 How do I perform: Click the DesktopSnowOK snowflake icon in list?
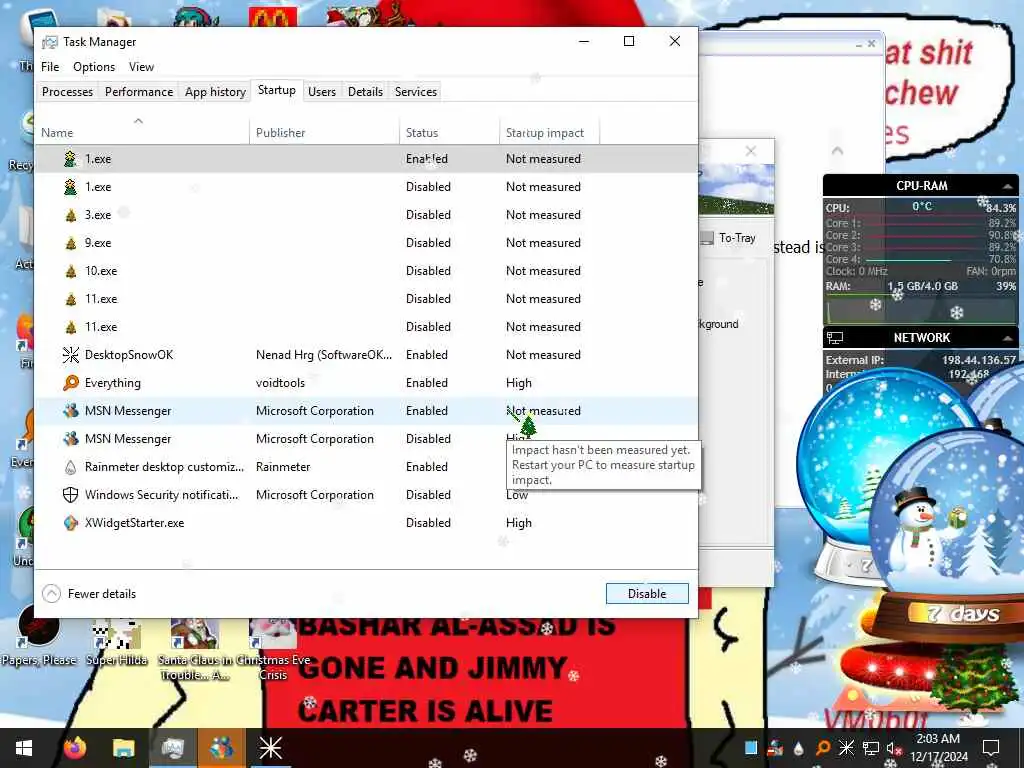[x=71, y=355]
